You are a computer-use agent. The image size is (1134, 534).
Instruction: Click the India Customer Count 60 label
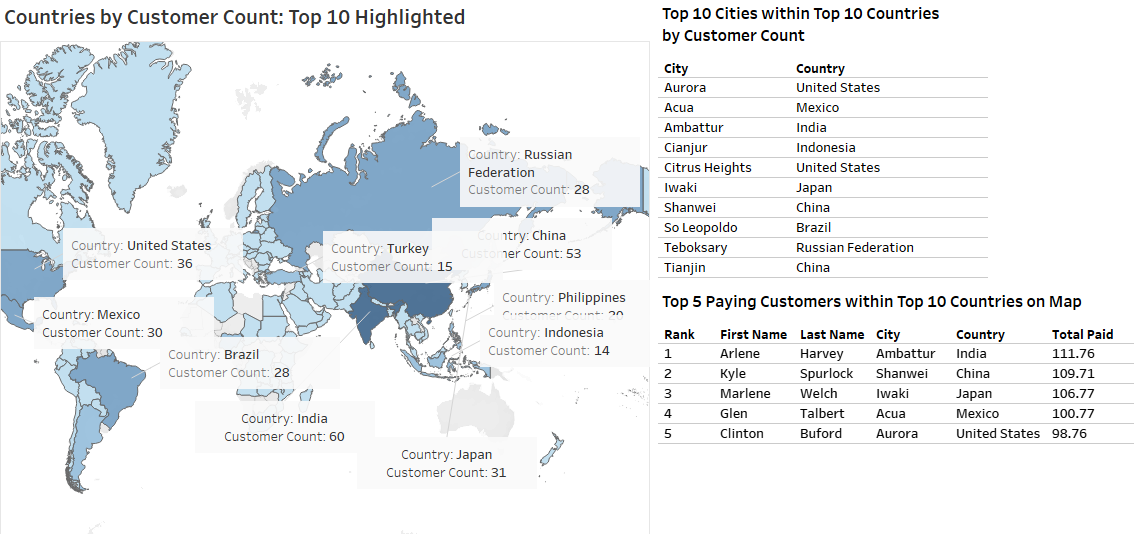(x=285, y=428)
